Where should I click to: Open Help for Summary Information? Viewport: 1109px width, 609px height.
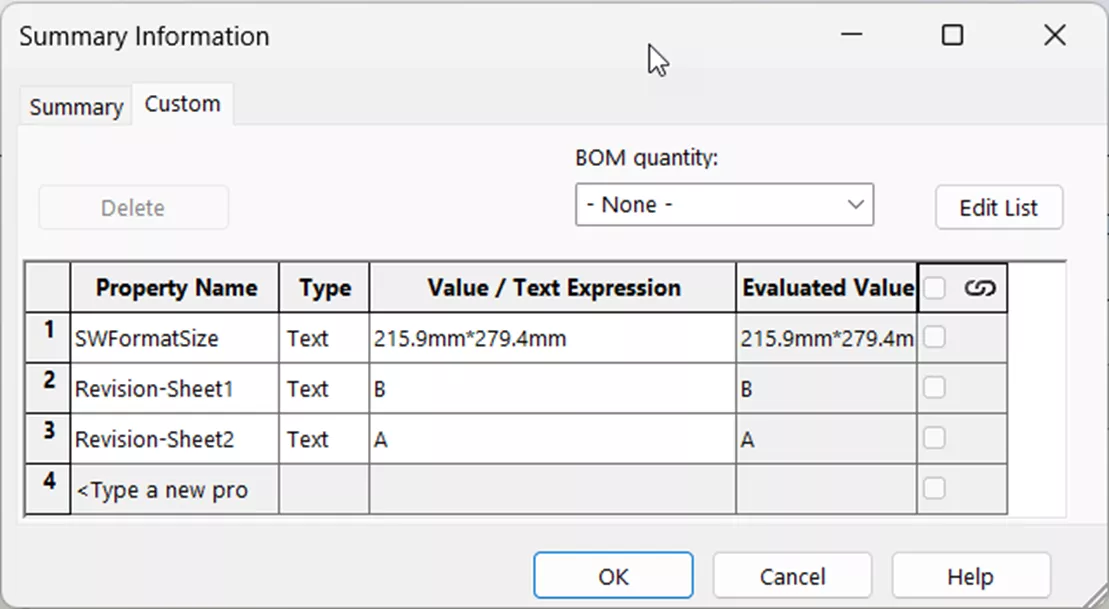pyautogui.click(x=970, y=576)
